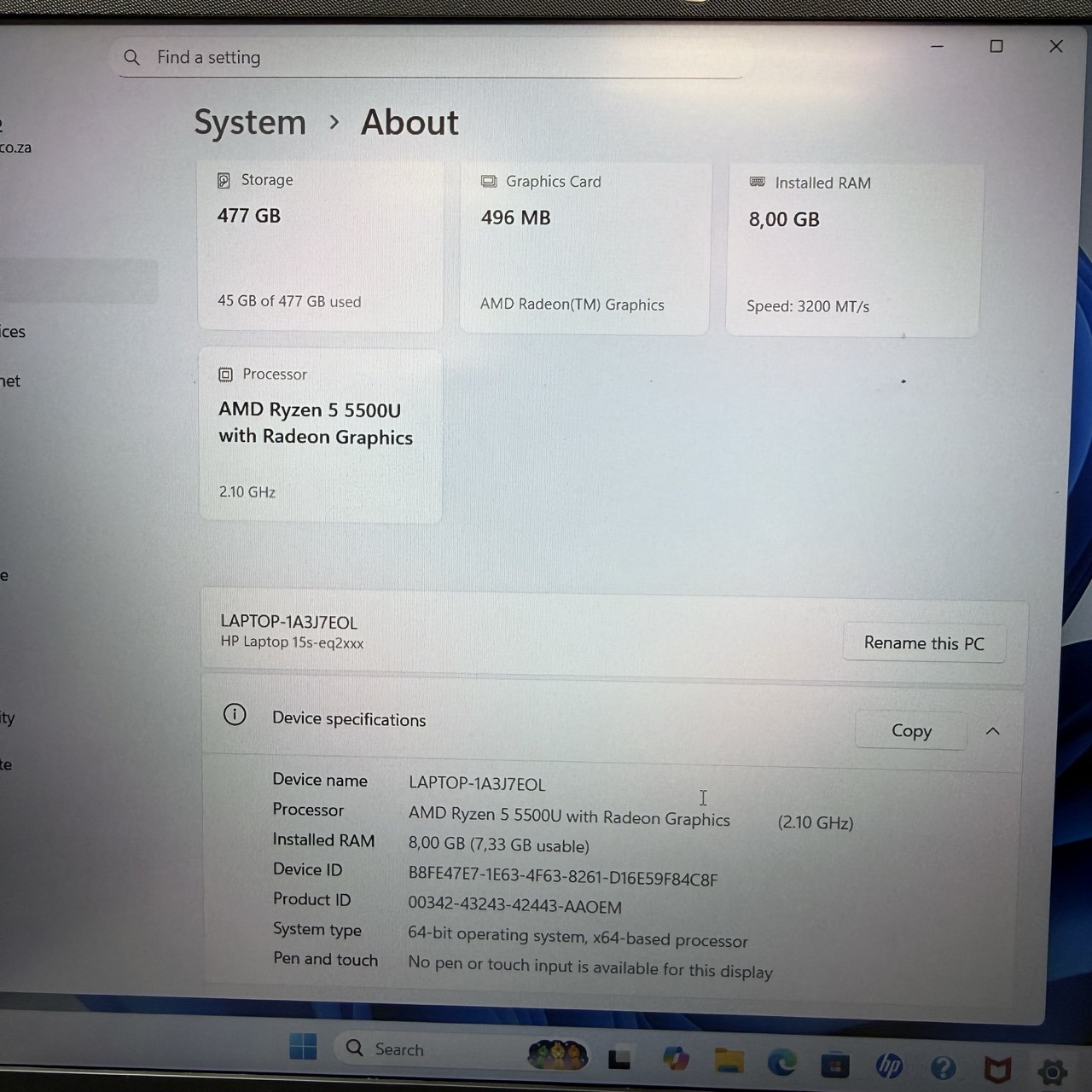The height and width of the screenshot is (1092, 1092).
Task: Go back to System in breadcrumb
Action: pos(250,123)
